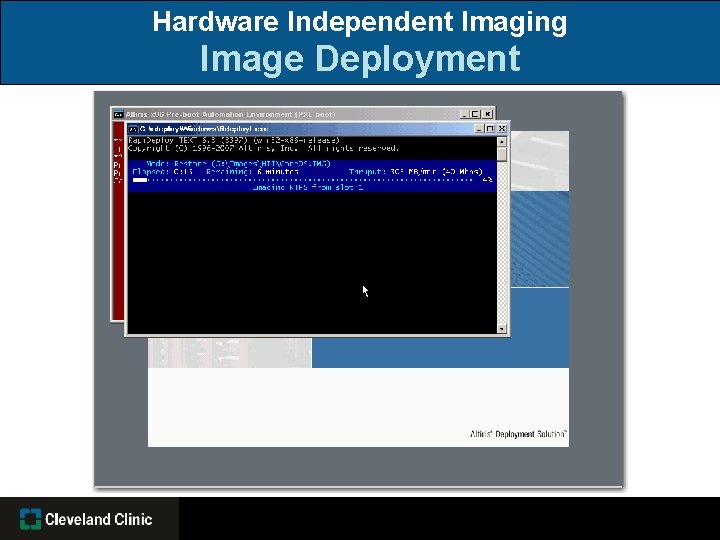Click the Copyright Altiris, Inc. line

point(264,148)
